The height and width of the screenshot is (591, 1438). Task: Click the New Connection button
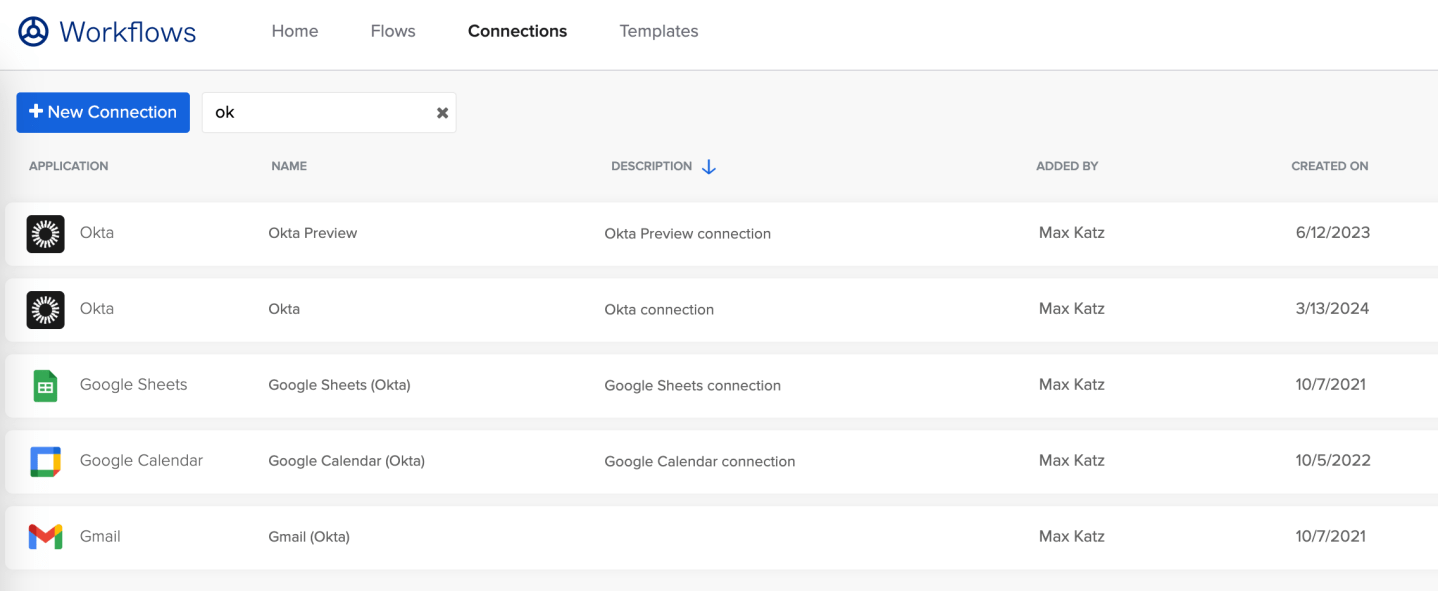point(102,112)
